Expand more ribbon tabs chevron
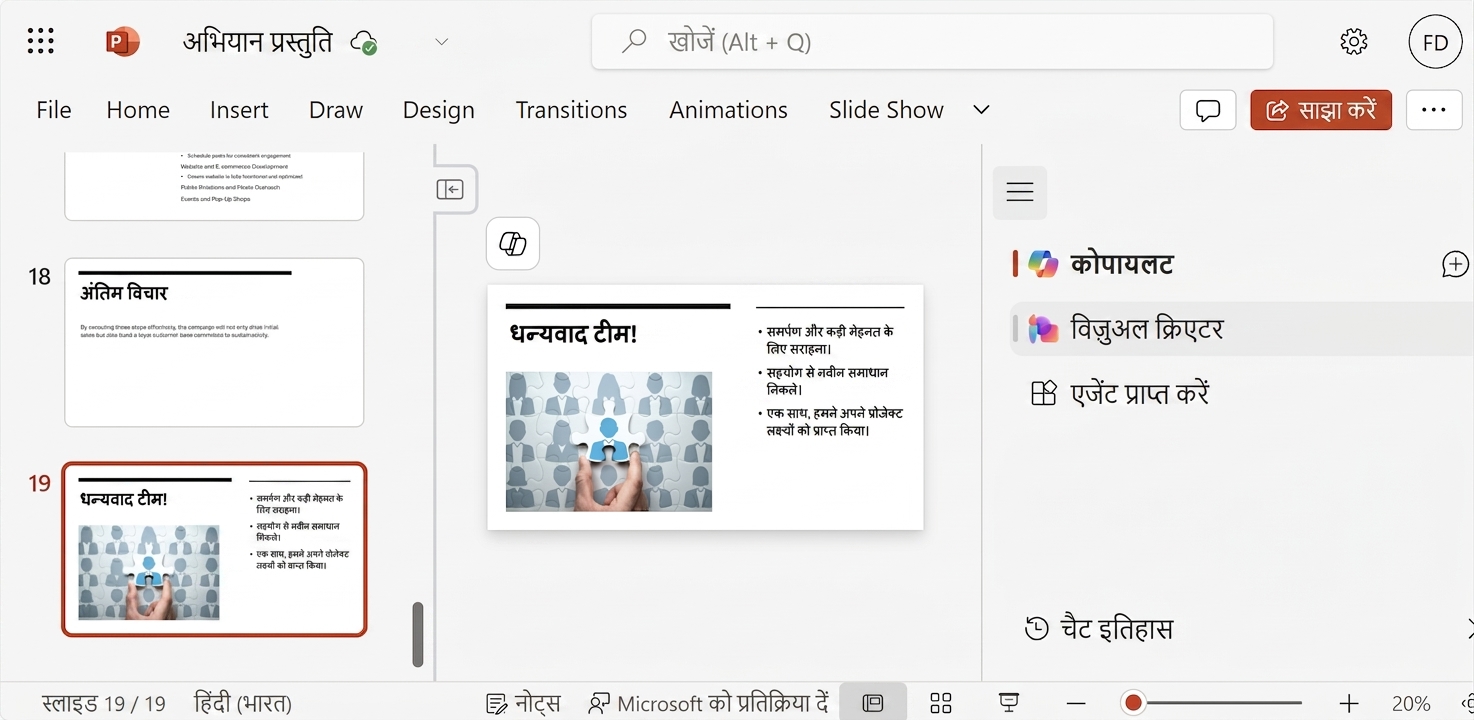 981,110
